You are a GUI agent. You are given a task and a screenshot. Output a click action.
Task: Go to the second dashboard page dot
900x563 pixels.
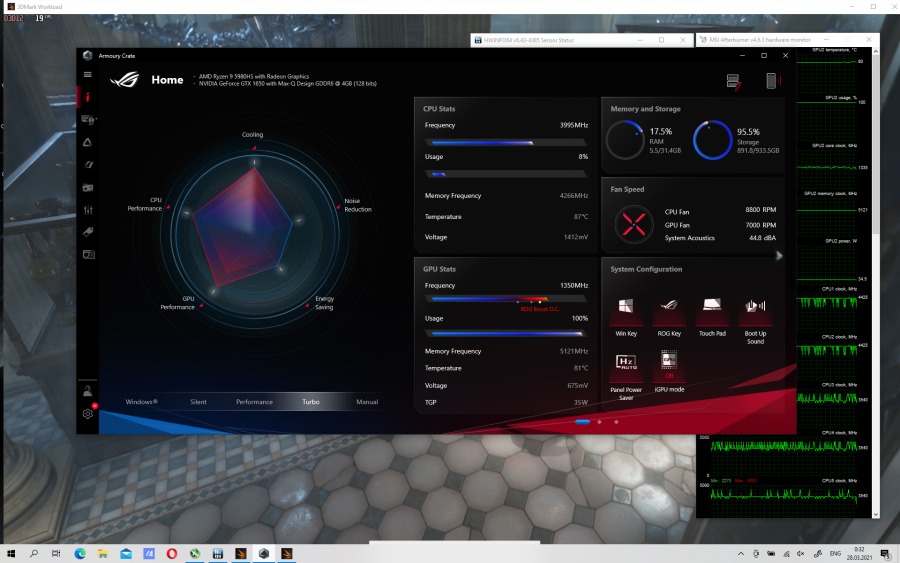(599, 422)
